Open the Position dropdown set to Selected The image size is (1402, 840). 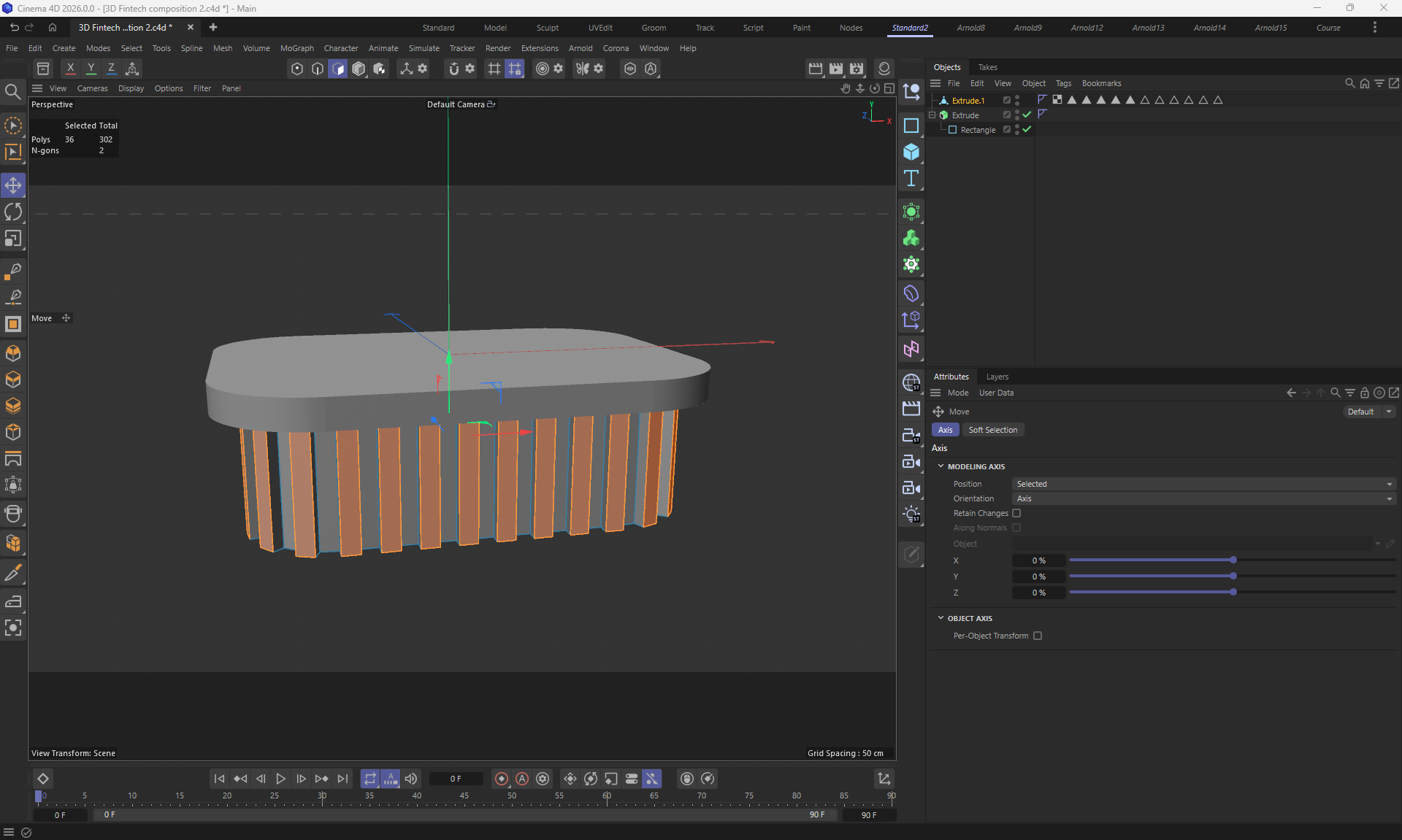click(1203, 484)
